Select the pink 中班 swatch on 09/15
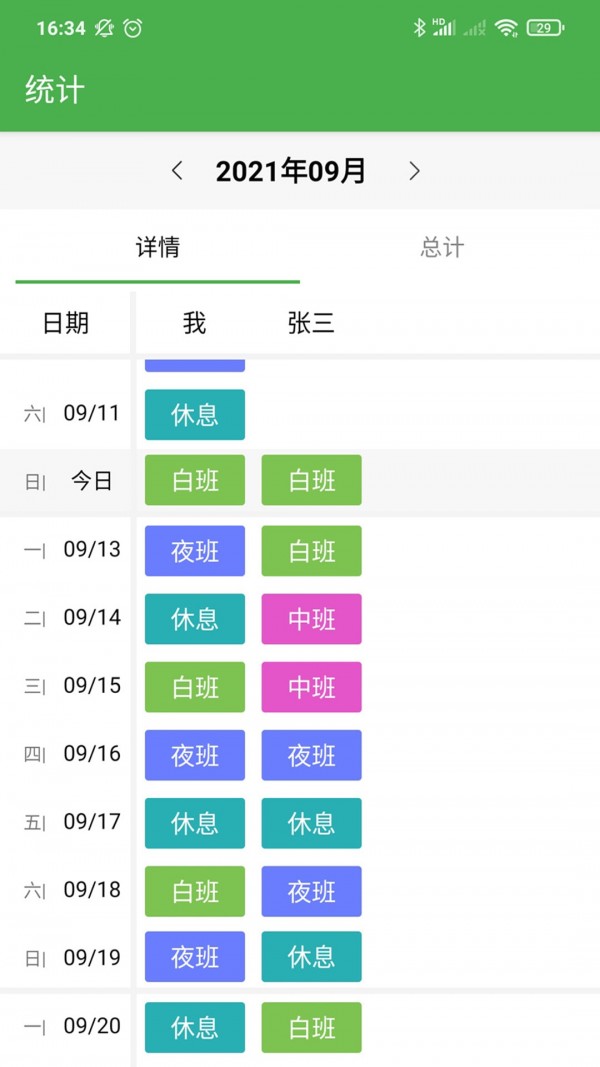Image resolution: width=600 pixels, height=1067 pixels. coord(311,687)
